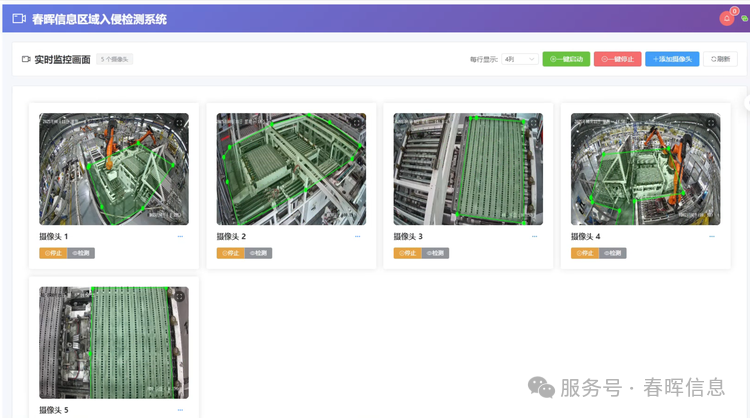
Task: Click fullscreen icon on Camera 5 feed
Action: (x=179, y=297)
